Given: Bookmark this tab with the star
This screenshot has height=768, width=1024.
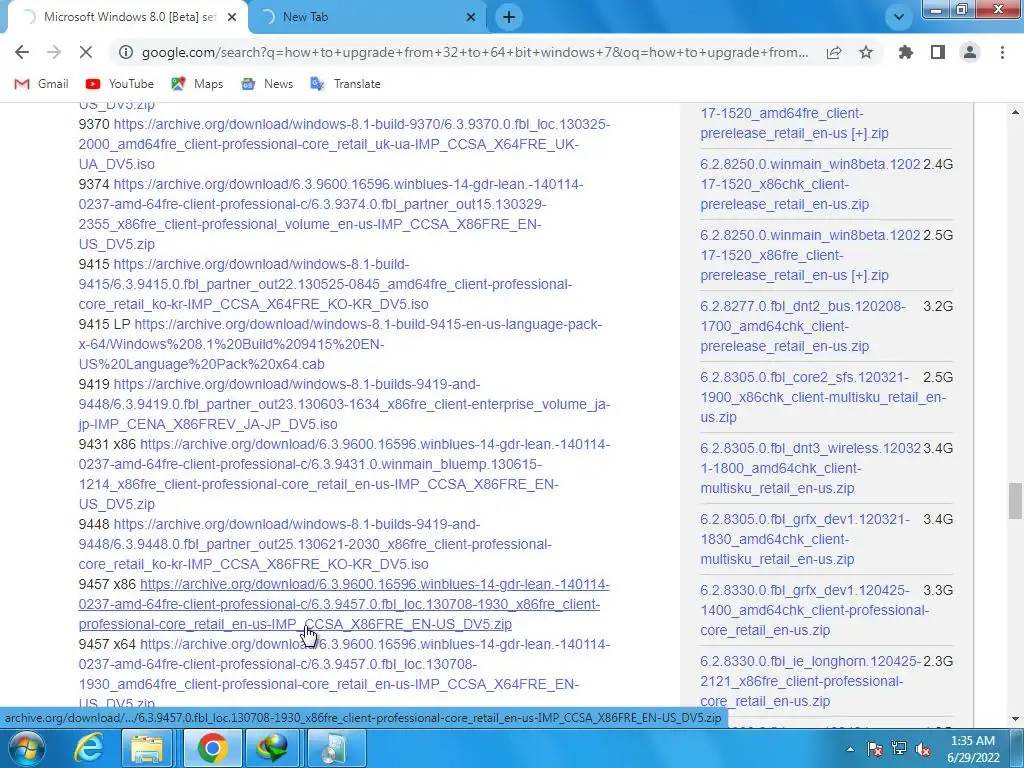Looking at the screenshot, I should 866,52.
